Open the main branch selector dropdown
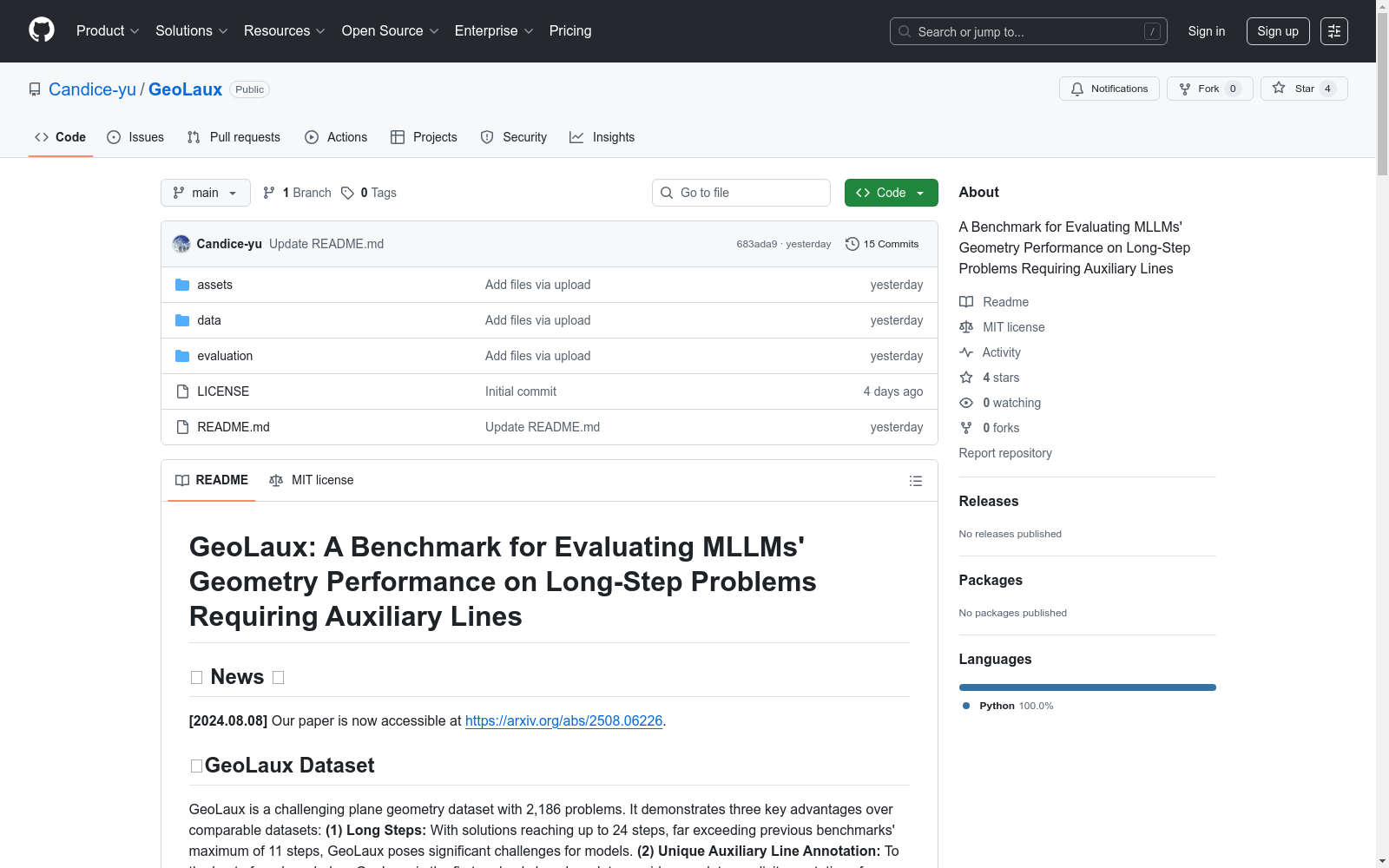Image resolution: width=1389 pixels, height=868 pixels. point(206,193)
